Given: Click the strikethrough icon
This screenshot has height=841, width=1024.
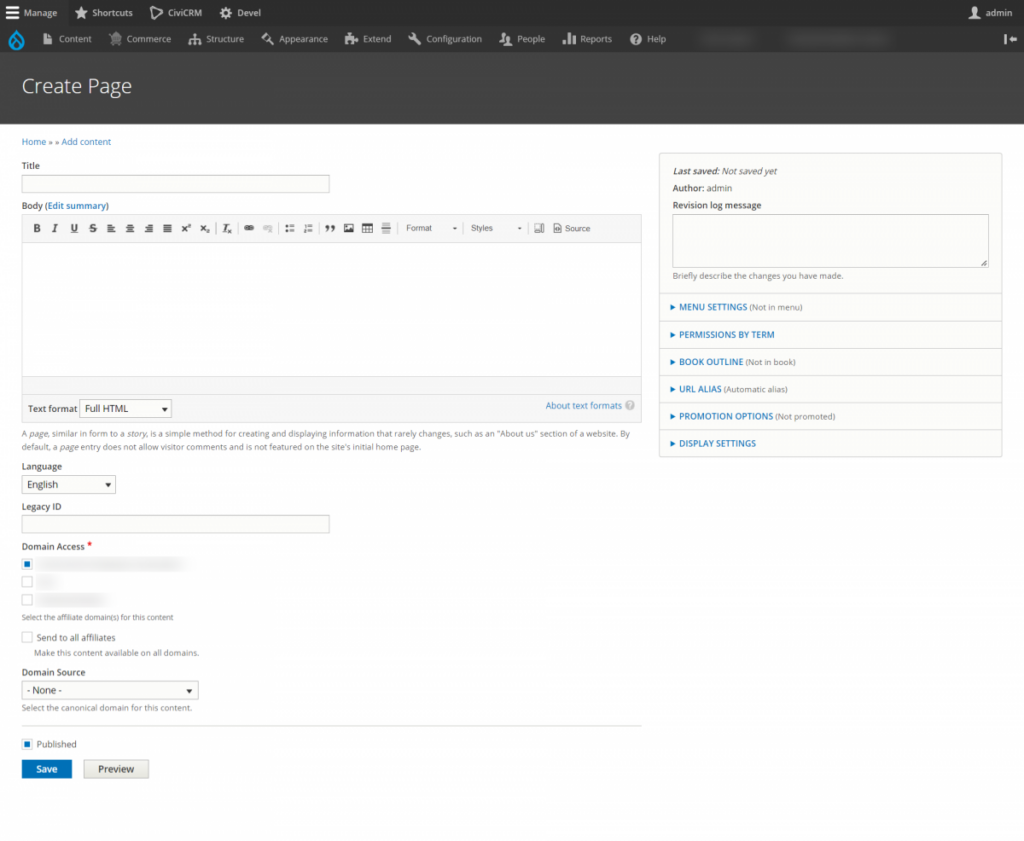Looking at the screenshot, I should pos(93,228).
